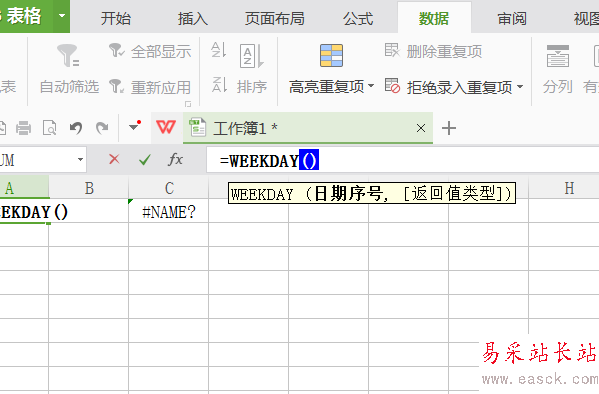Viewport: 599px width, 394px height.
Task: Switch to the 开始 ribbon tab
Action: coord(116,18)
